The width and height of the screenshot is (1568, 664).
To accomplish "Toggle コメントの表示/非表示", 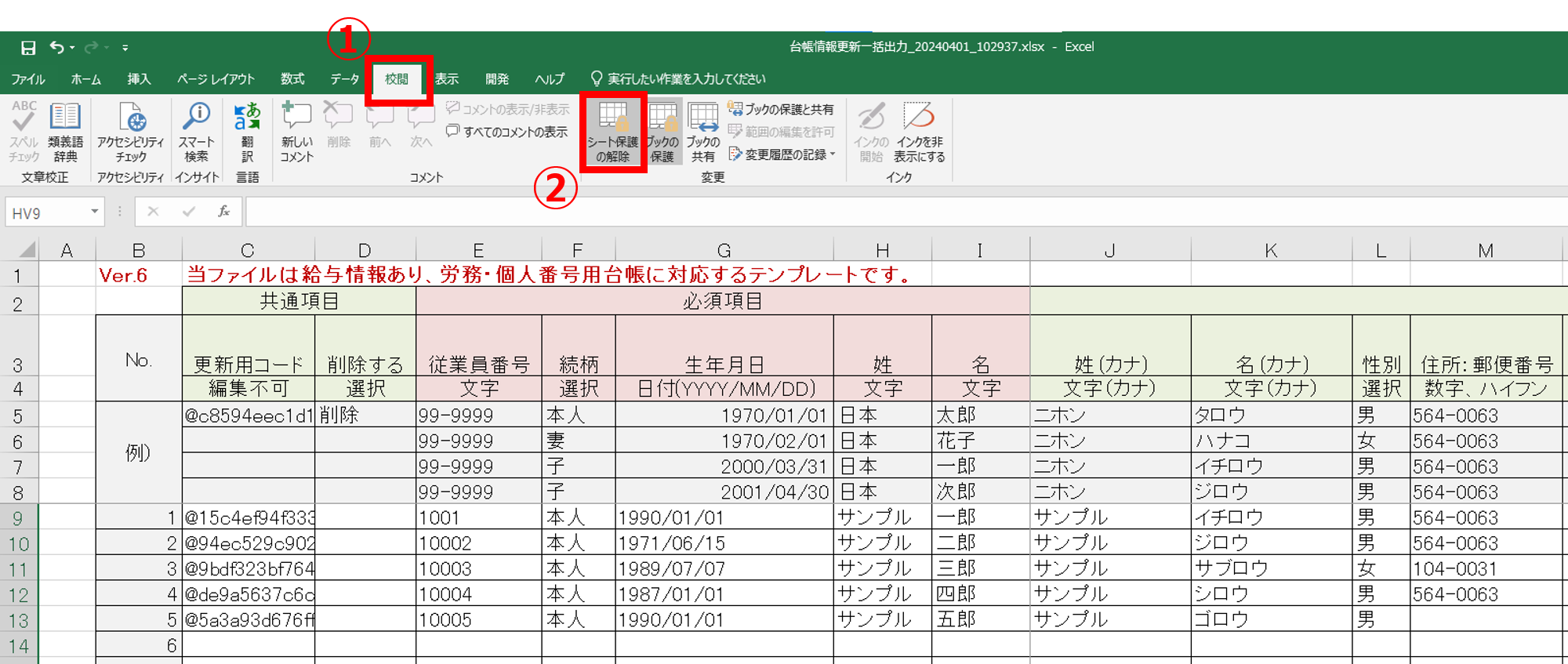I will (508, 109).
